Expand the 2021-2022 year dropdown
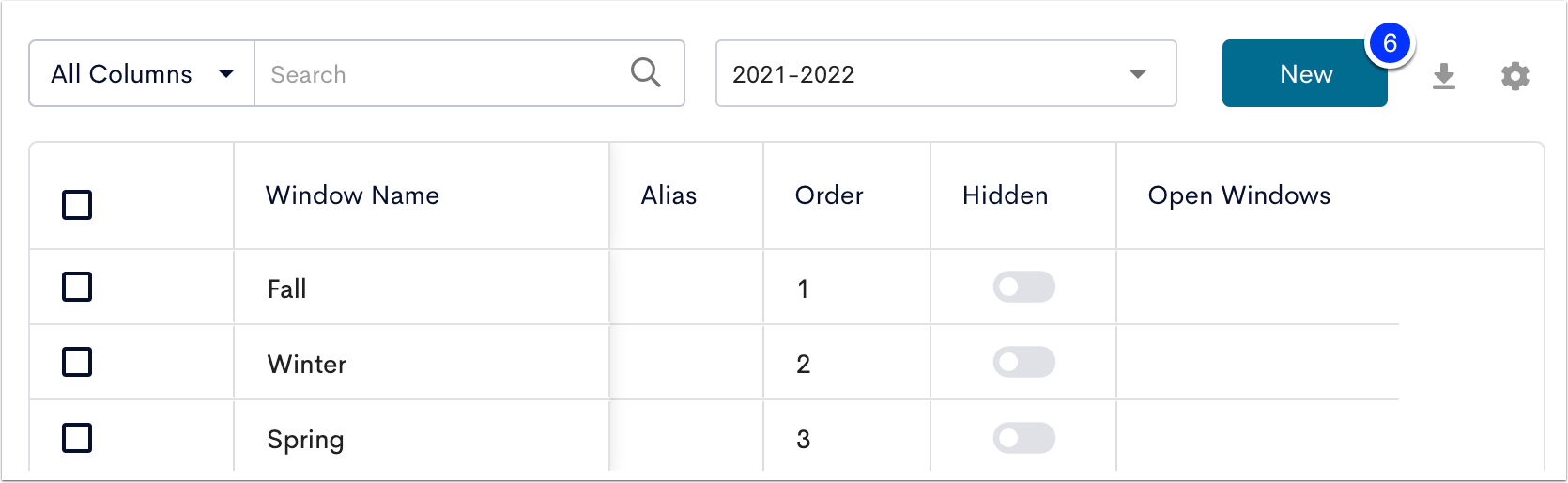Screen dimensions: 1568x483 tap(946, 73)
